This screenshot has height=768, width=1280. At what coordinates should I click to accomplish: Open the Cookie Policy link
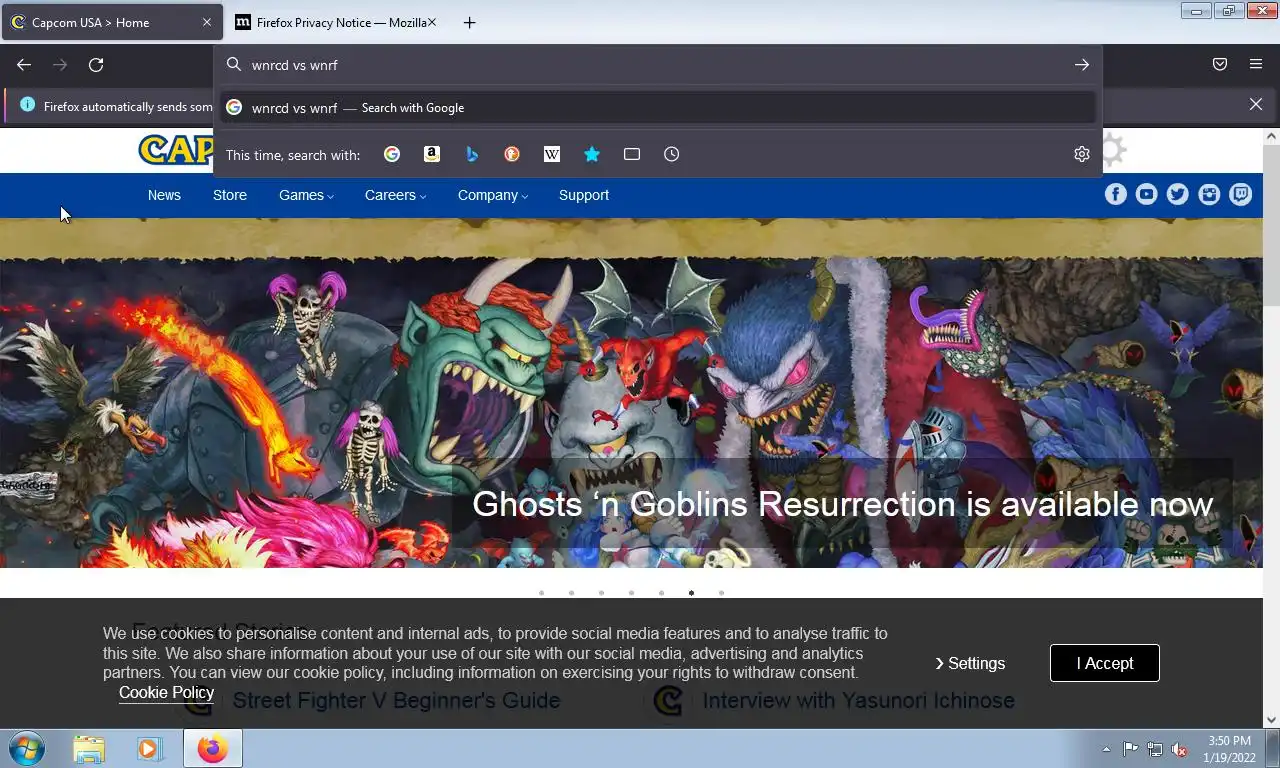(166, 692)
